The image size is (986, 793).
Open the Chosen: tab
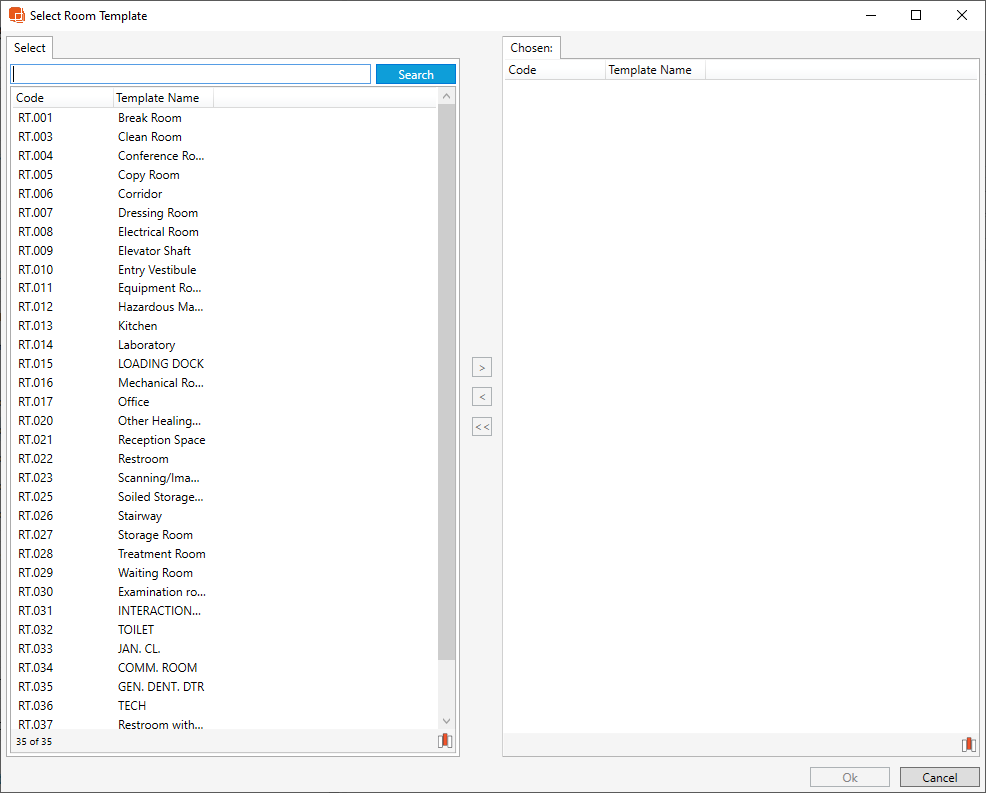pyautogui.click(x=531, y=48)
